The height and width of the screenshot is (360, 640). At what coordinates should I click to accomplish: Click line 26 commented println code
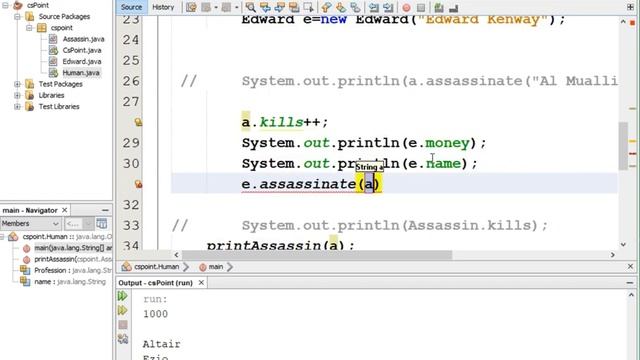[430, 81]
